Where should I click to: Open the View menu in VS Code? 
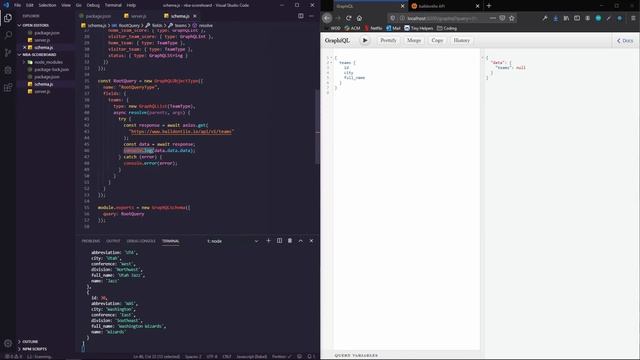click(x=66, y=5)
